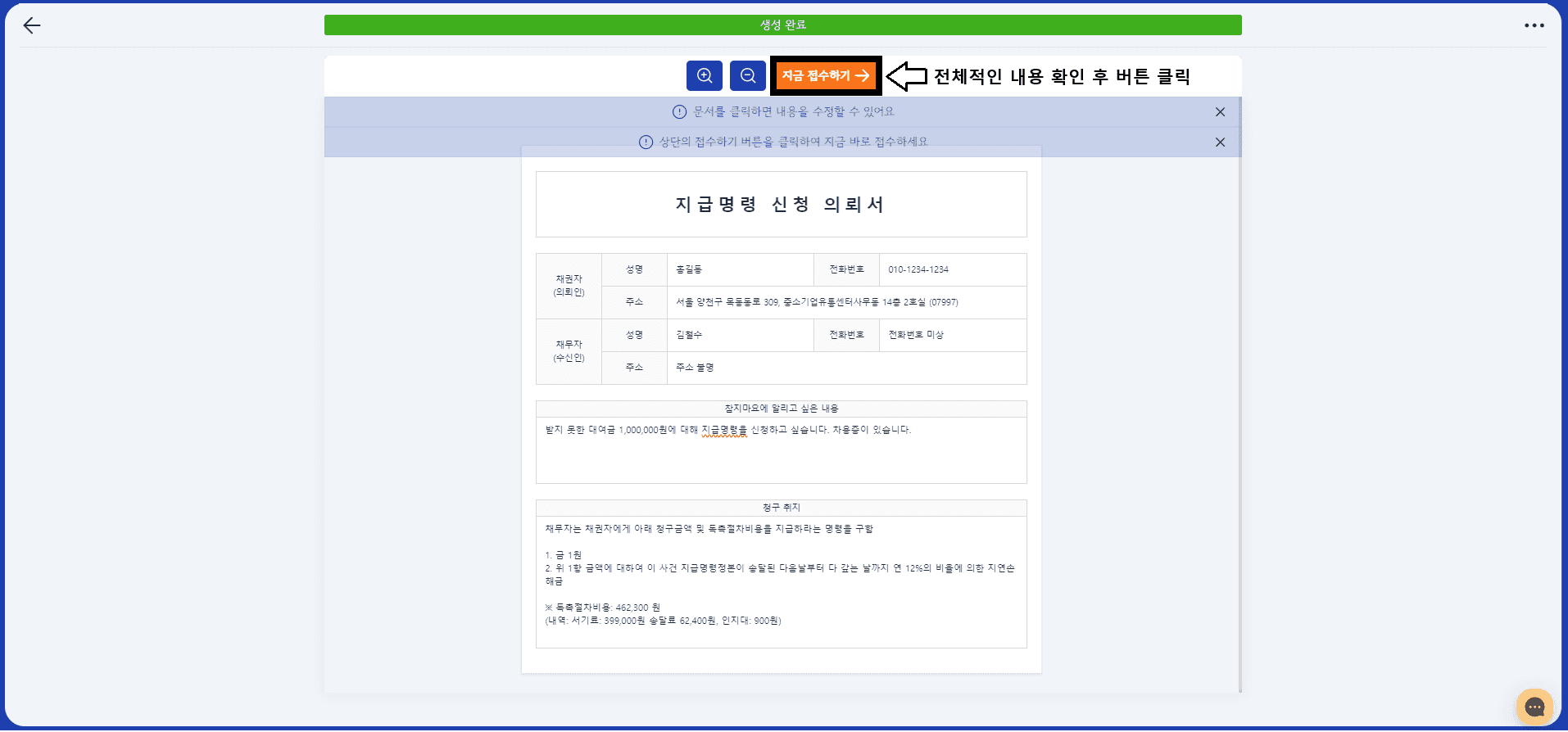
Task: Click the 청구 취지 section header
Action: (782, 508)
